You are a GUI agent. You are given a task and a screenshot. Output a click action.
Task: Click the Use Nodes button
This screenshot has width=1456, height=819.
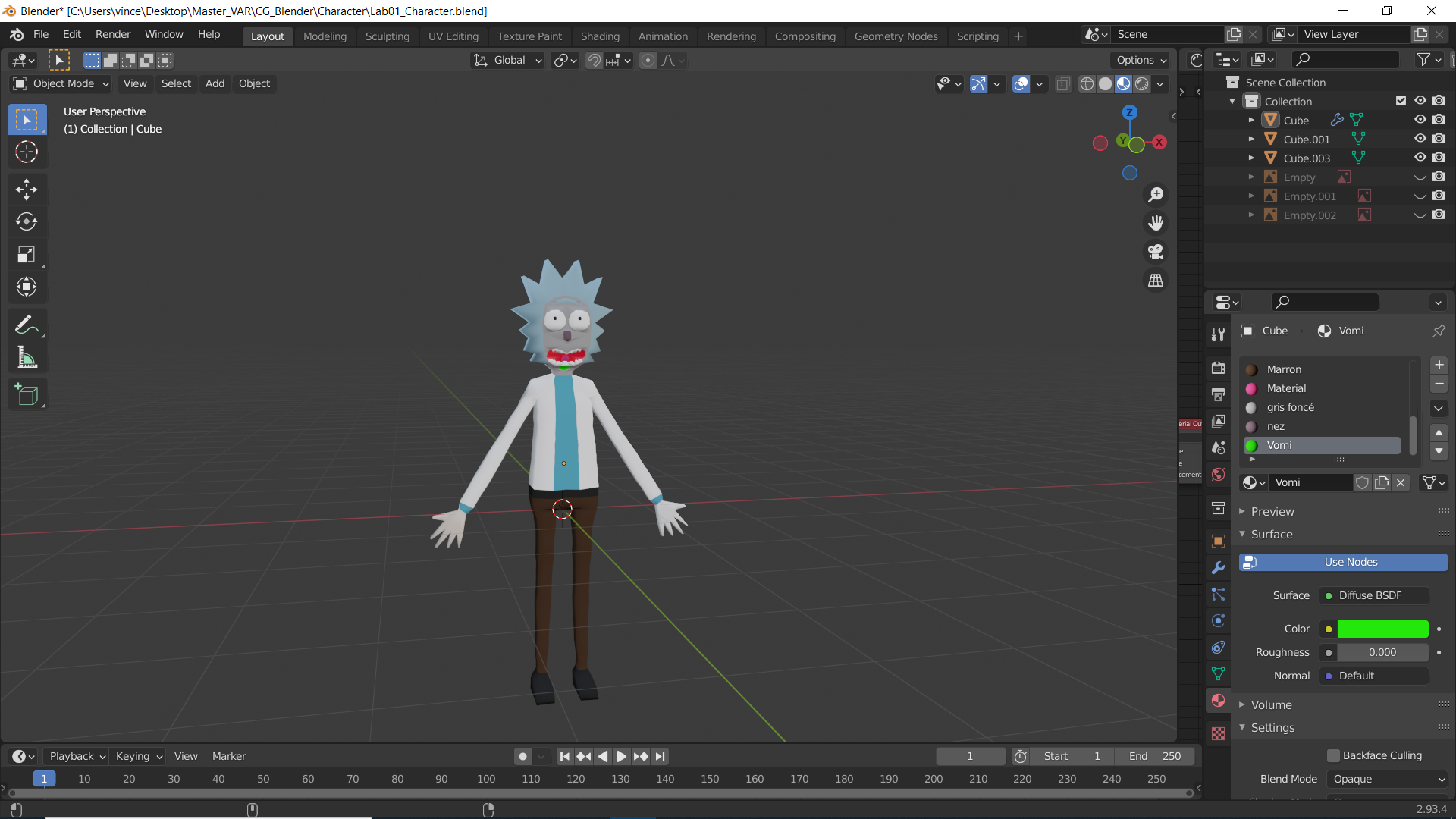tap(1342, 562)
